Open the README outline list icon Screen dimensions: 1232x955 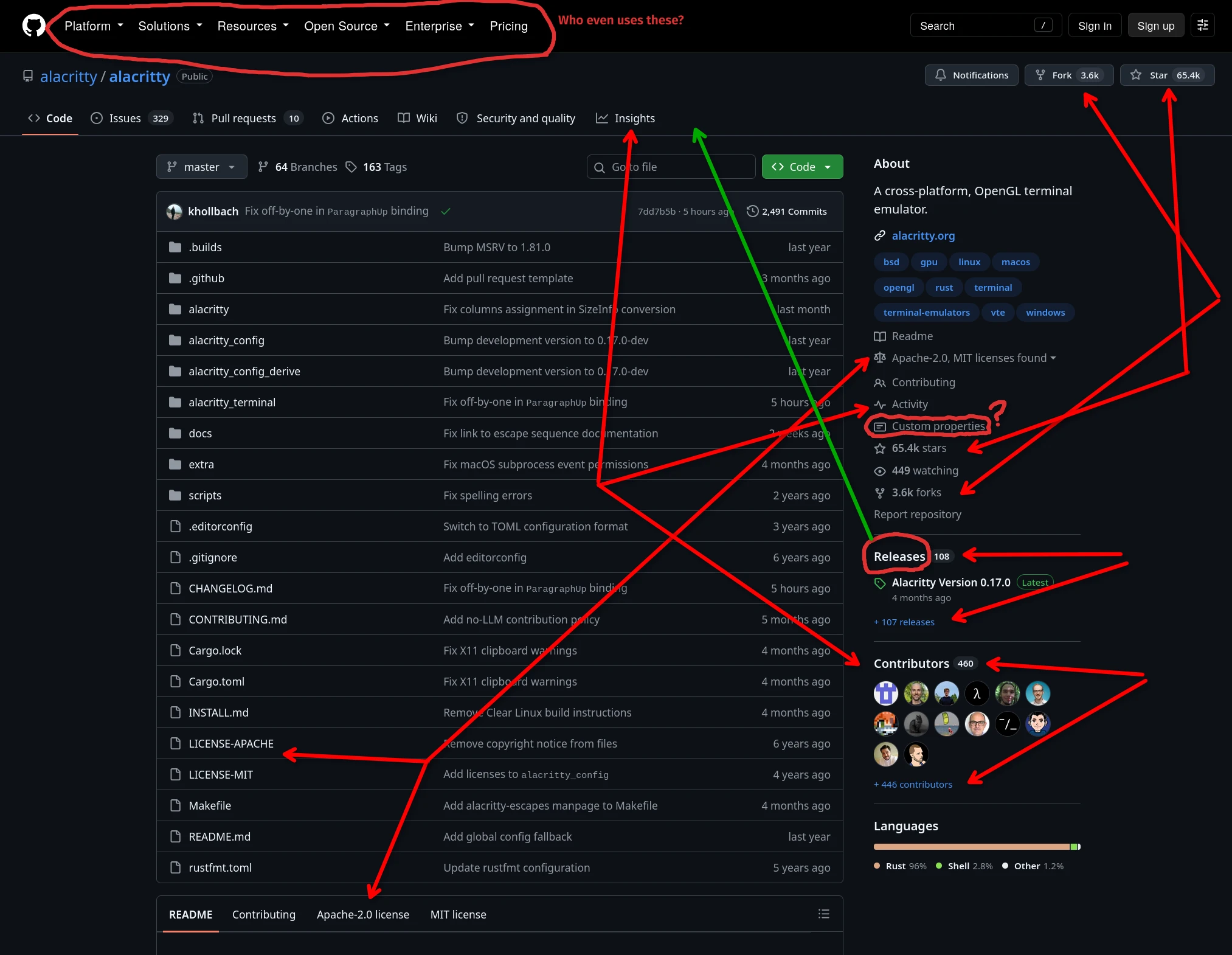click(823, 914)
